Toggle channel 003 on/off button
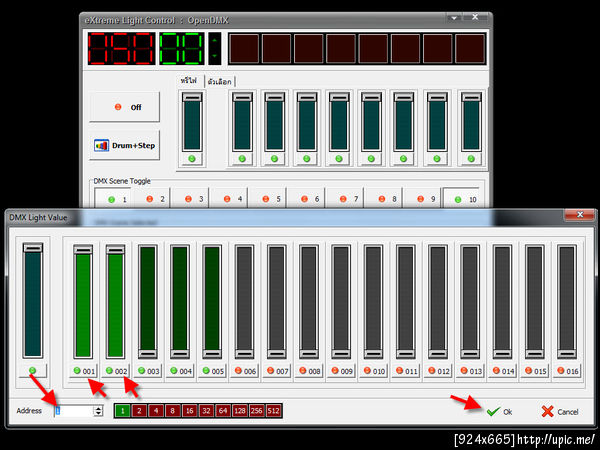600x450 pixels. [148, 371]
